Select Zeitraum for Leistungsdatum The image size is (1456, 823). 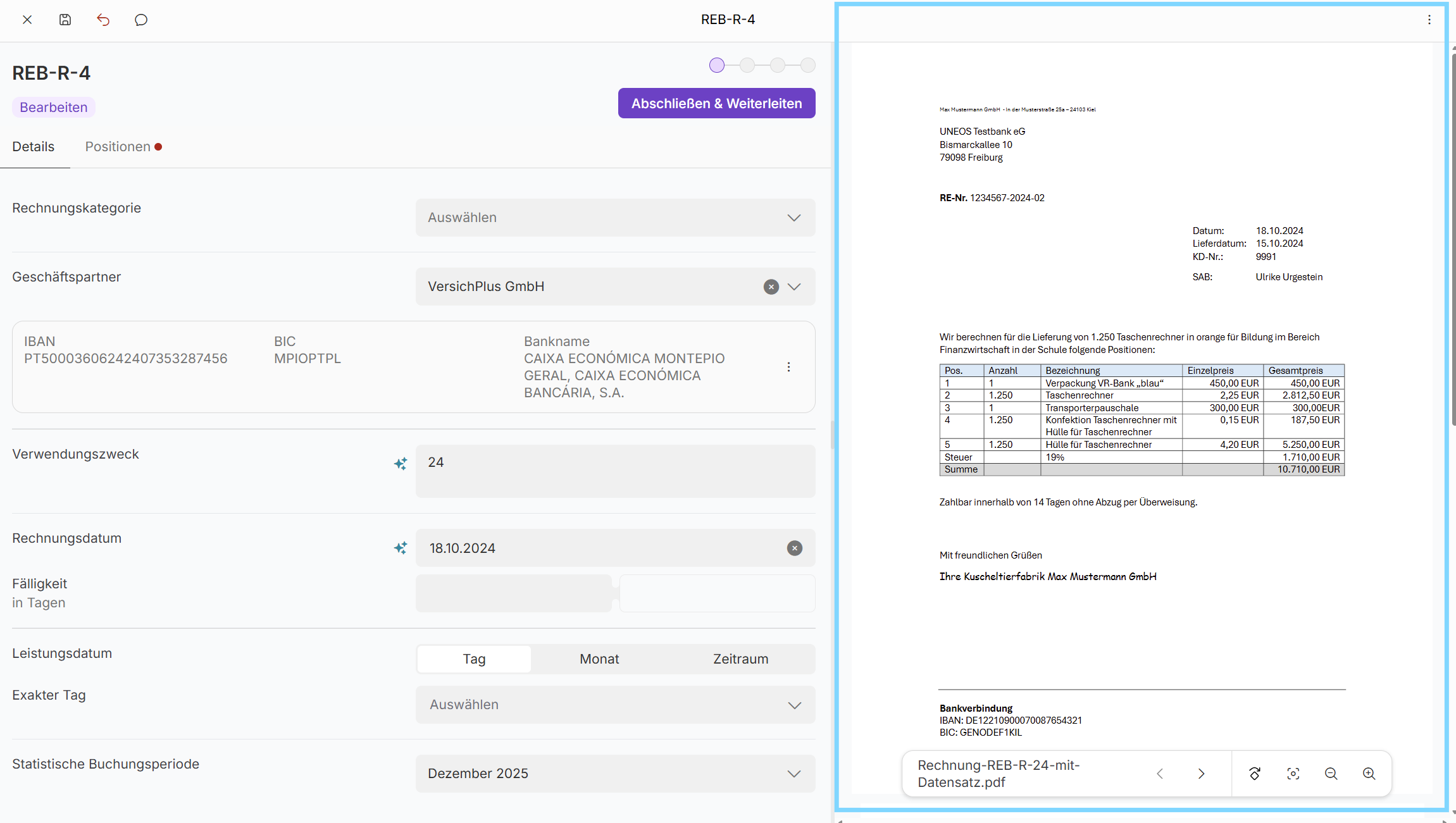coord(740,659)
